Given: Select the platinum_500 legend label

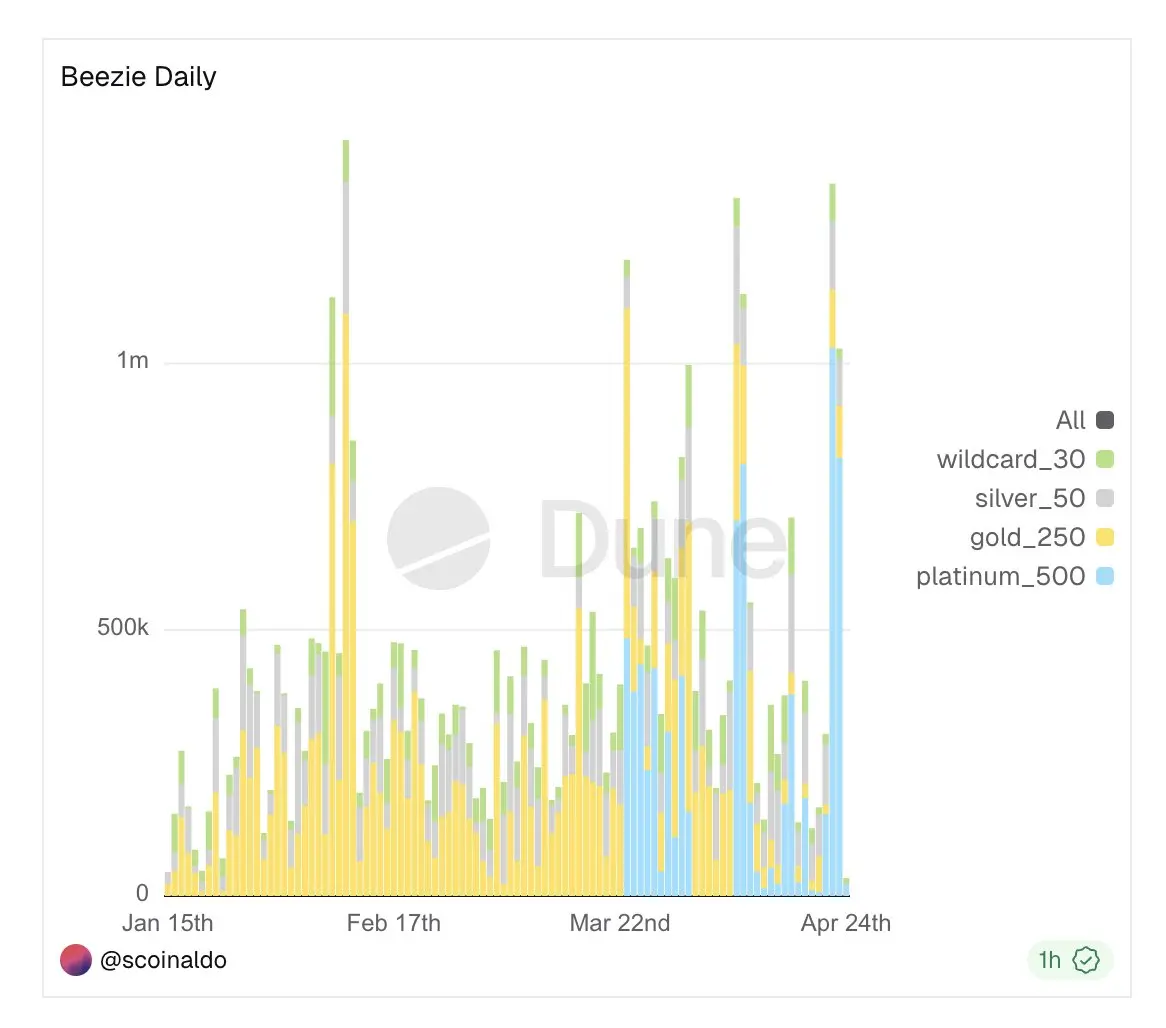Looking at the screenshot, I should [1000, 576].
